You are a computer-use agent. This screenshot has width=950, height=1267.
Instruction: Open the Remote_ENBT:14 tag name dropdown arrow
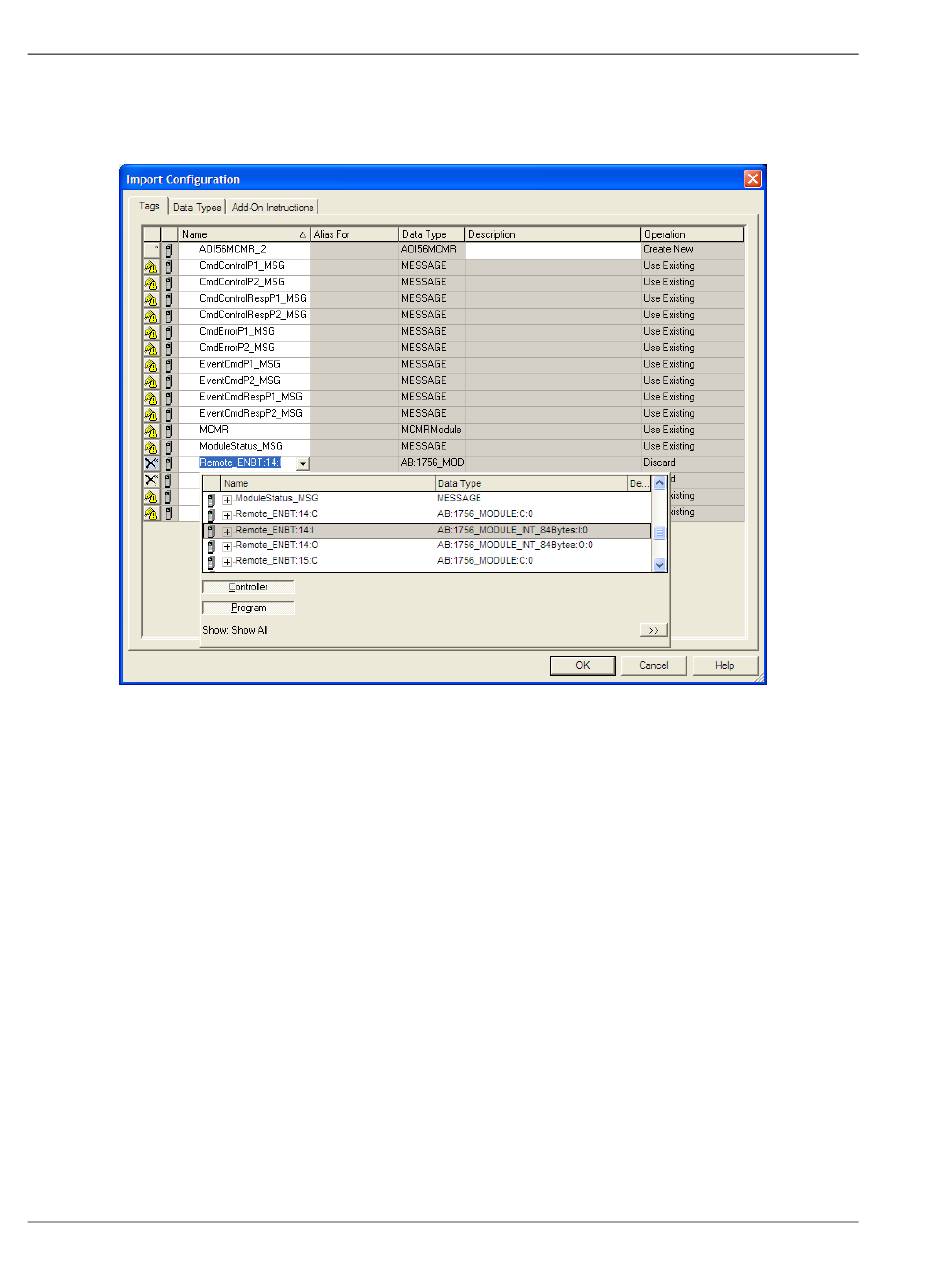click(303, 463)
